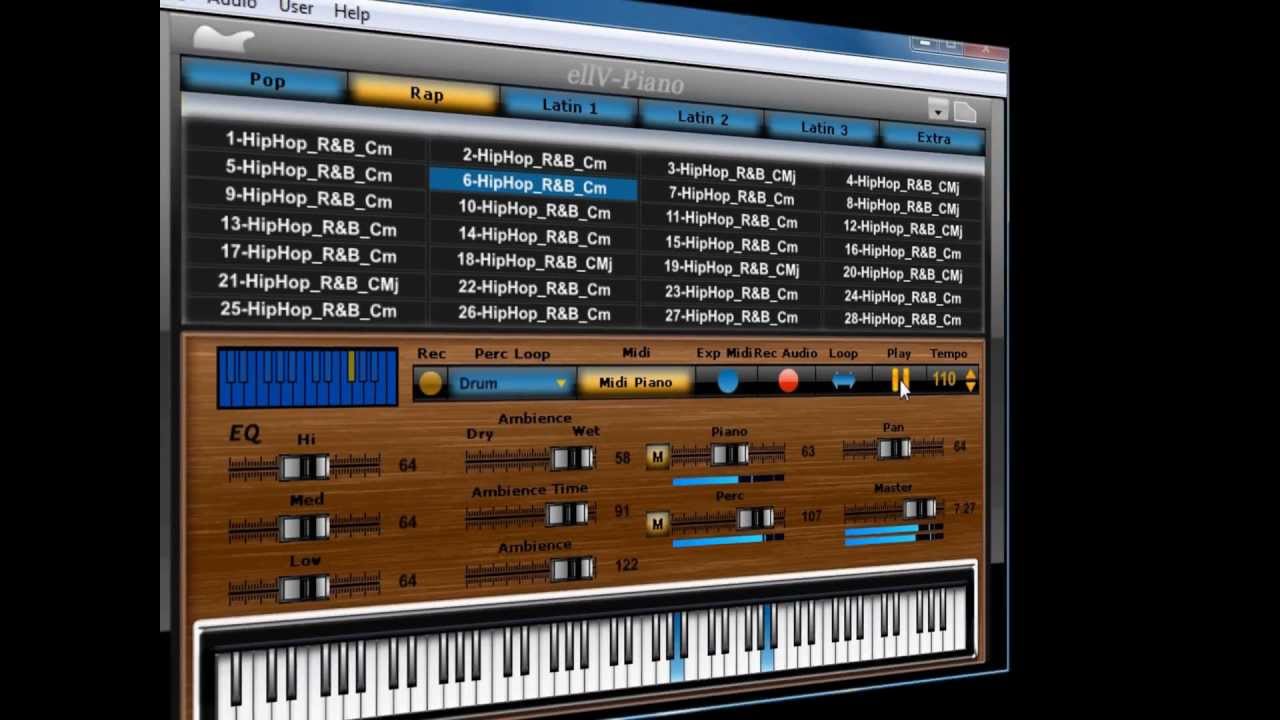Select preset 26-HipHop_R&B_Cm
This screenshot has height=720, width=1280.
pos(534,313)
